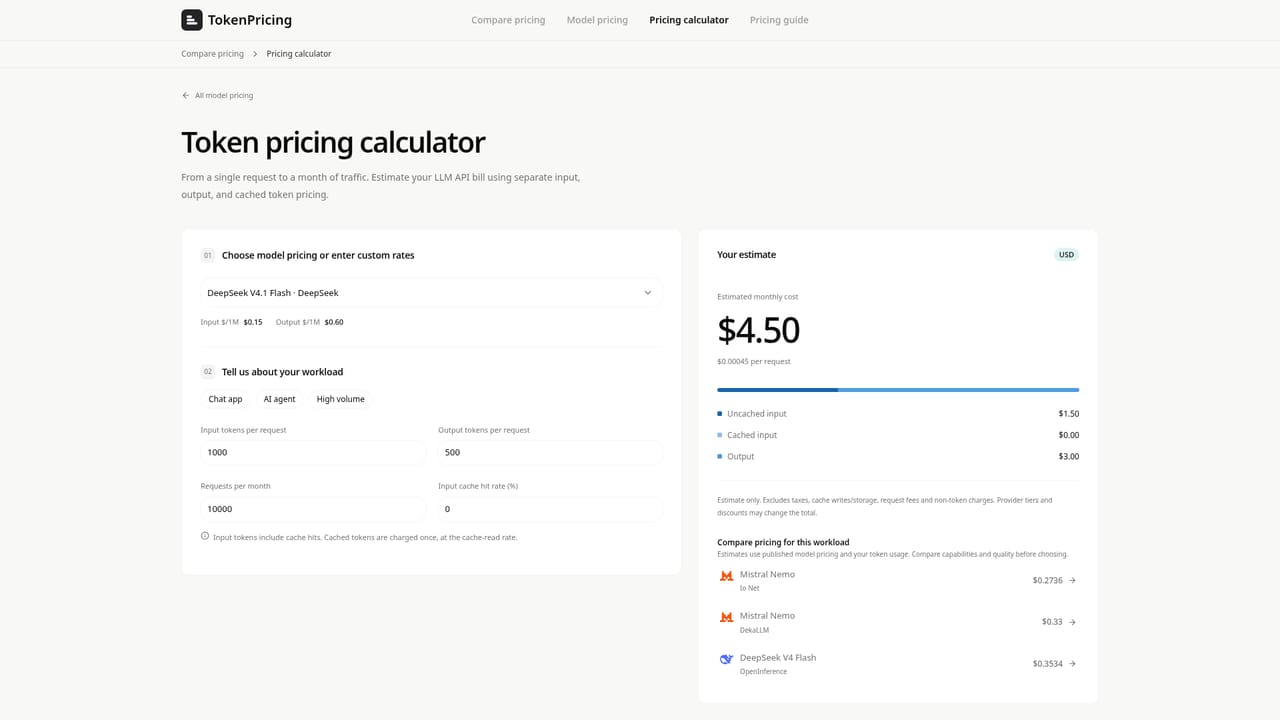The width and height of the screenshot is (1280, 720).
Task: Click the DeepSeek V4 Flash whale logo
Action: click(x=727, y=659)
